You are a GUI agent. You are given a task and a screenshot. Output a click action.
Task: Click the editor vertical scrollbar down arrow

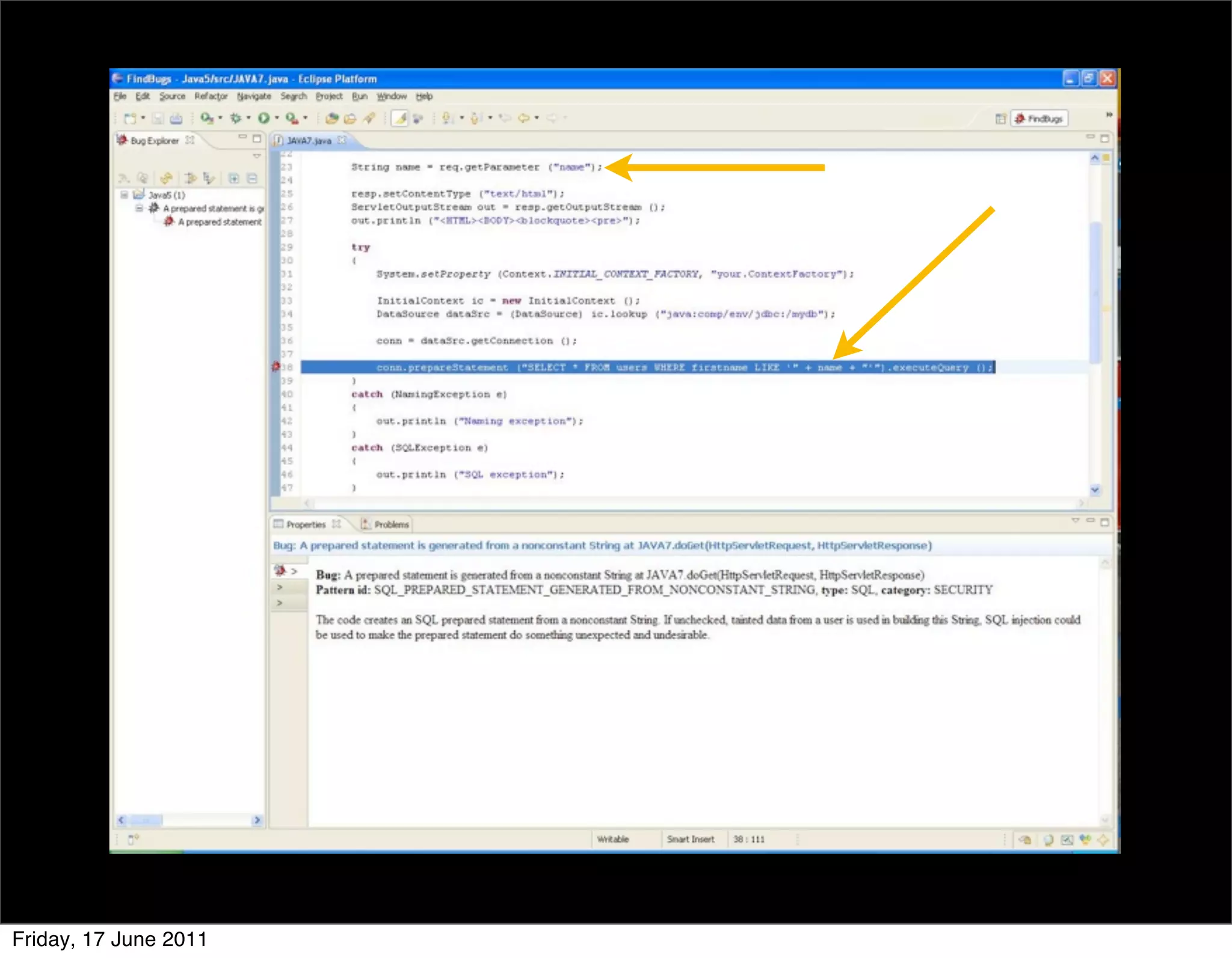(1095, 490)
